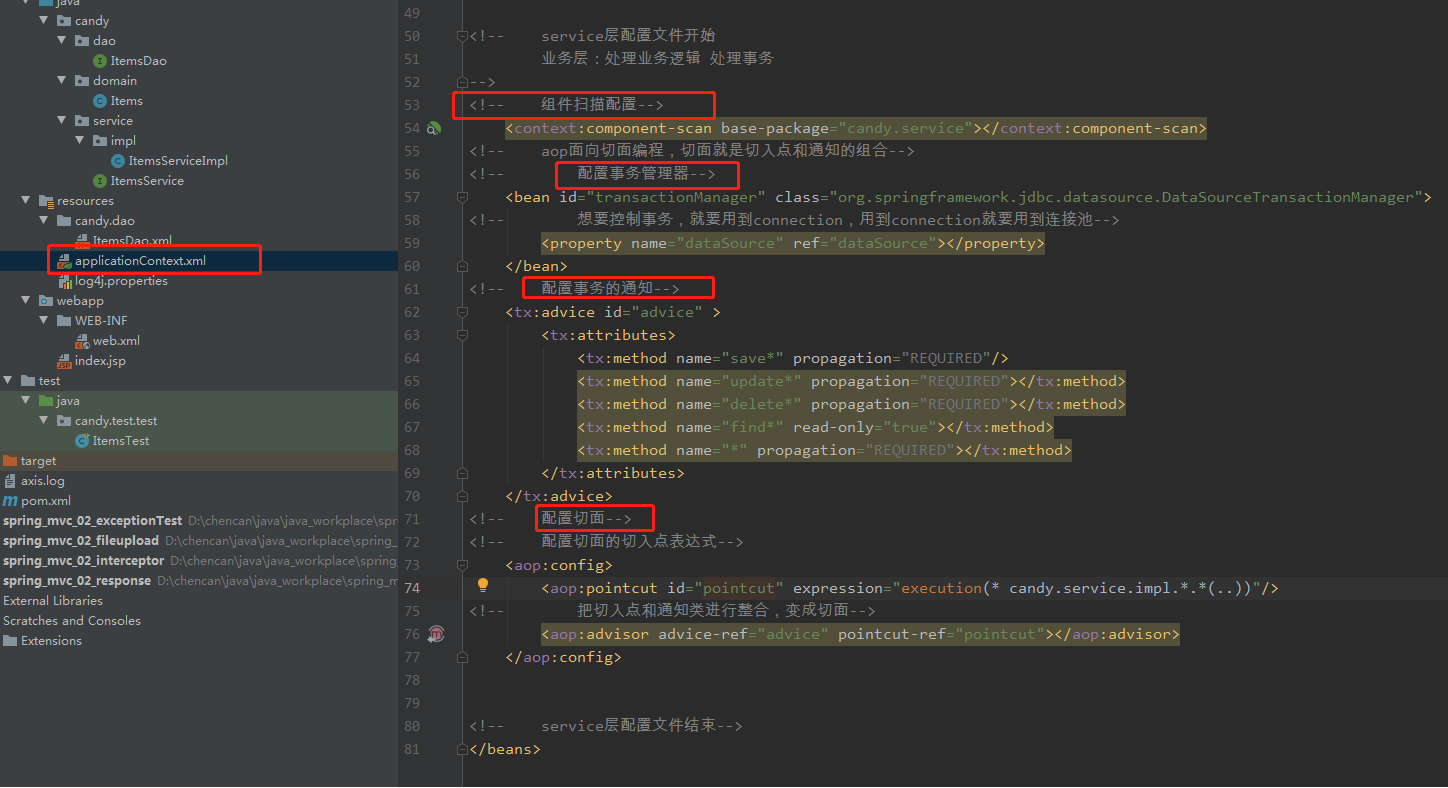Viewport: 1448px width, 788px height.
Task: Select the spring_mvc_02_interceptor module
Action: click(x=84, y=561)
